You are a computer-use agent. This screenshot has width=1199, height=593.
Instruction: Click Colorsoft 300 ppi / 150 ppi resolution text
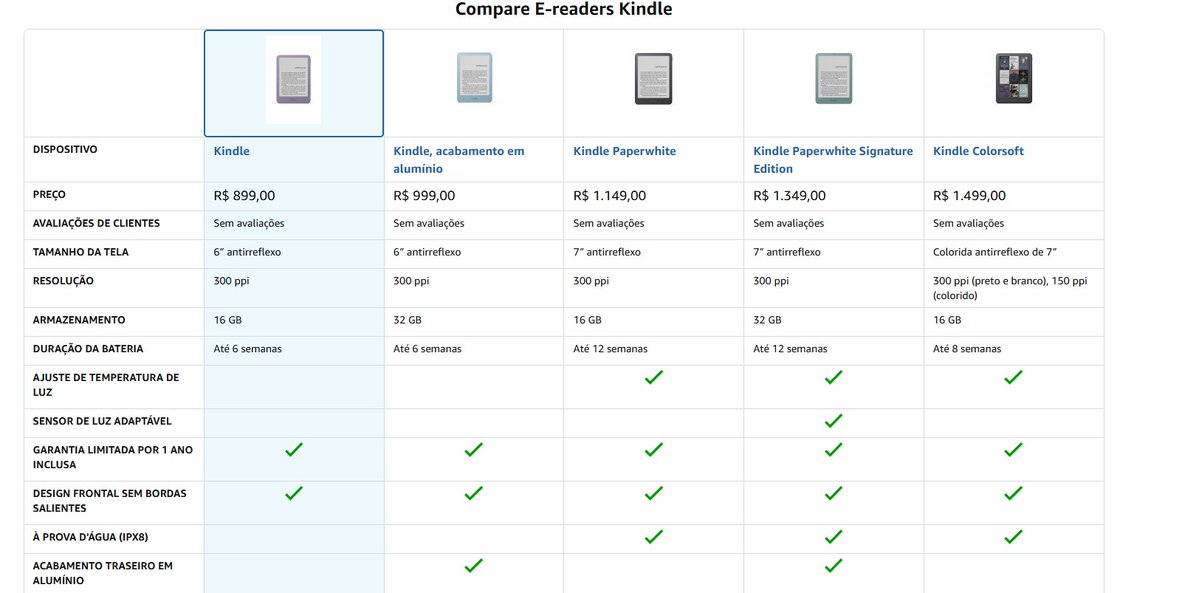click(x=1010, y=288)
